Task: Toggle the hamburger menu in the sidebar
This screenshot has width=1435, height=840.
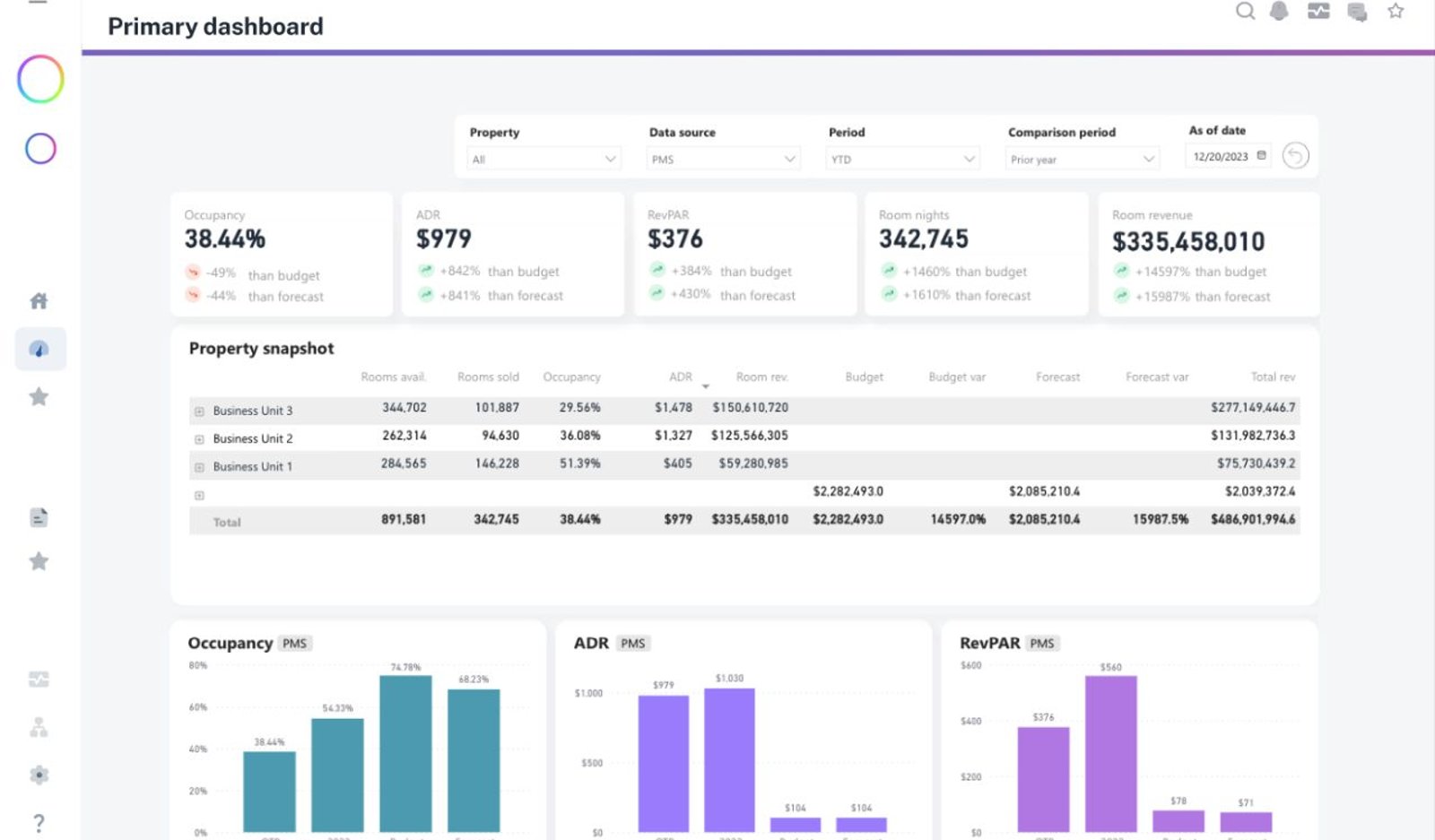Action: point(38,3)
